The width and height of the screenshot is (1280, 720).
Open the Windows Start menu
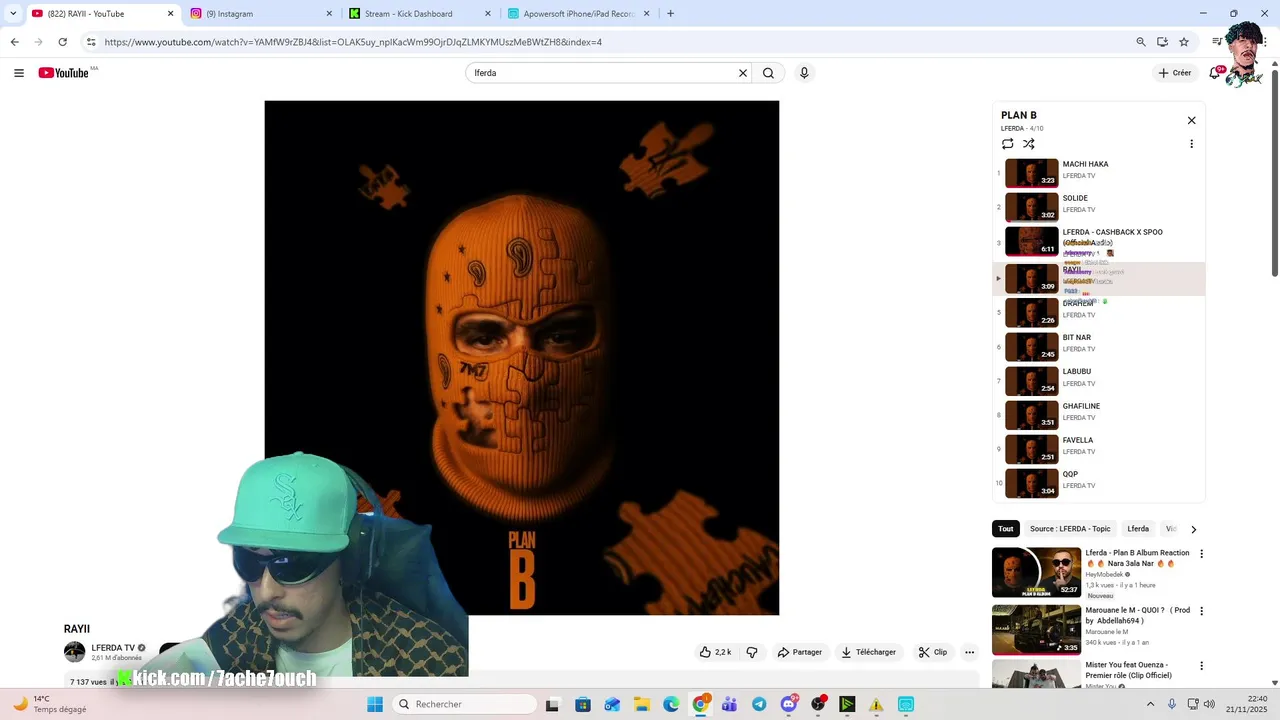click(x=375, y=705)
